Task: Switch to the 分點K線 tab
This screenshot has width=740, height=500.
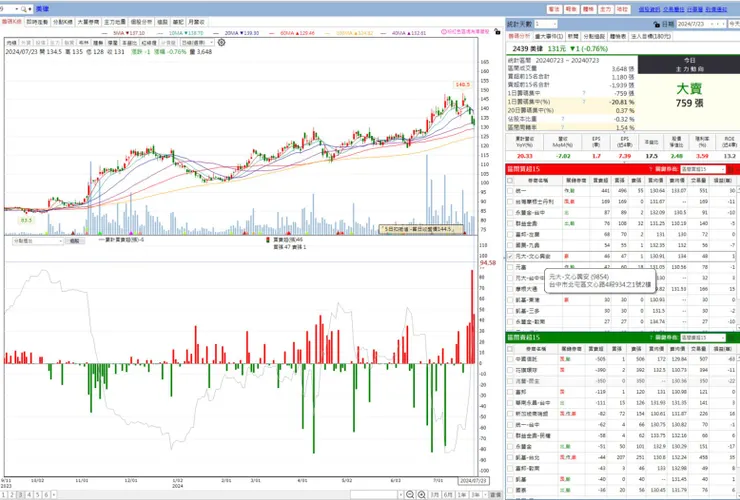Action: (x=63, y=22)
